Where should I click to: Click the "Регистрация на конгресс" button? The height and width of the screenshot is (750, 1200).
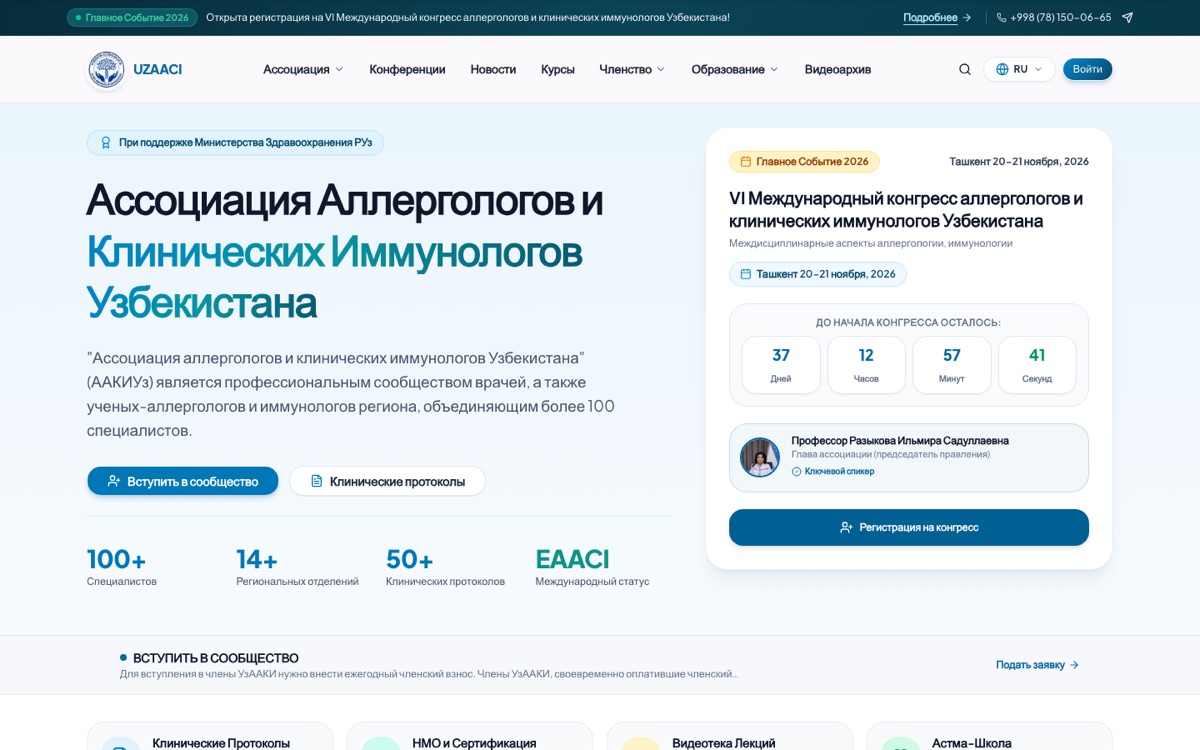pyautogui.click(x=909, y=527)
